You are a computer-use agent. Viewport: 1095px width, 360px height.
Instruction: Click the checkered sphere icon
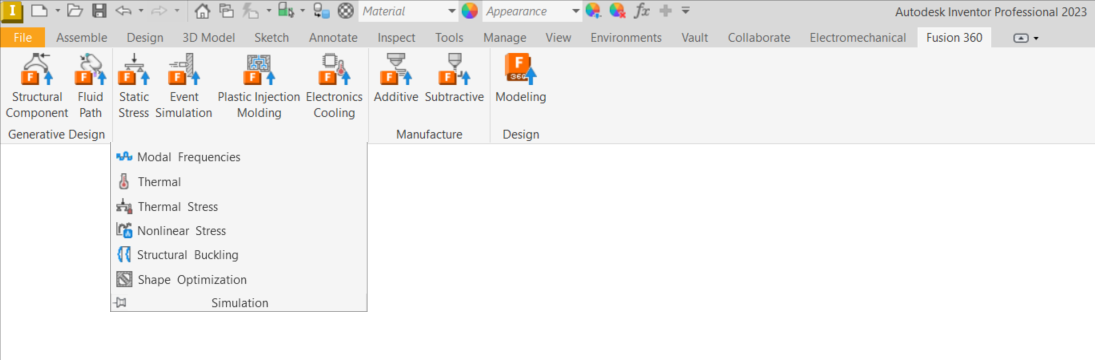(345, 10)
